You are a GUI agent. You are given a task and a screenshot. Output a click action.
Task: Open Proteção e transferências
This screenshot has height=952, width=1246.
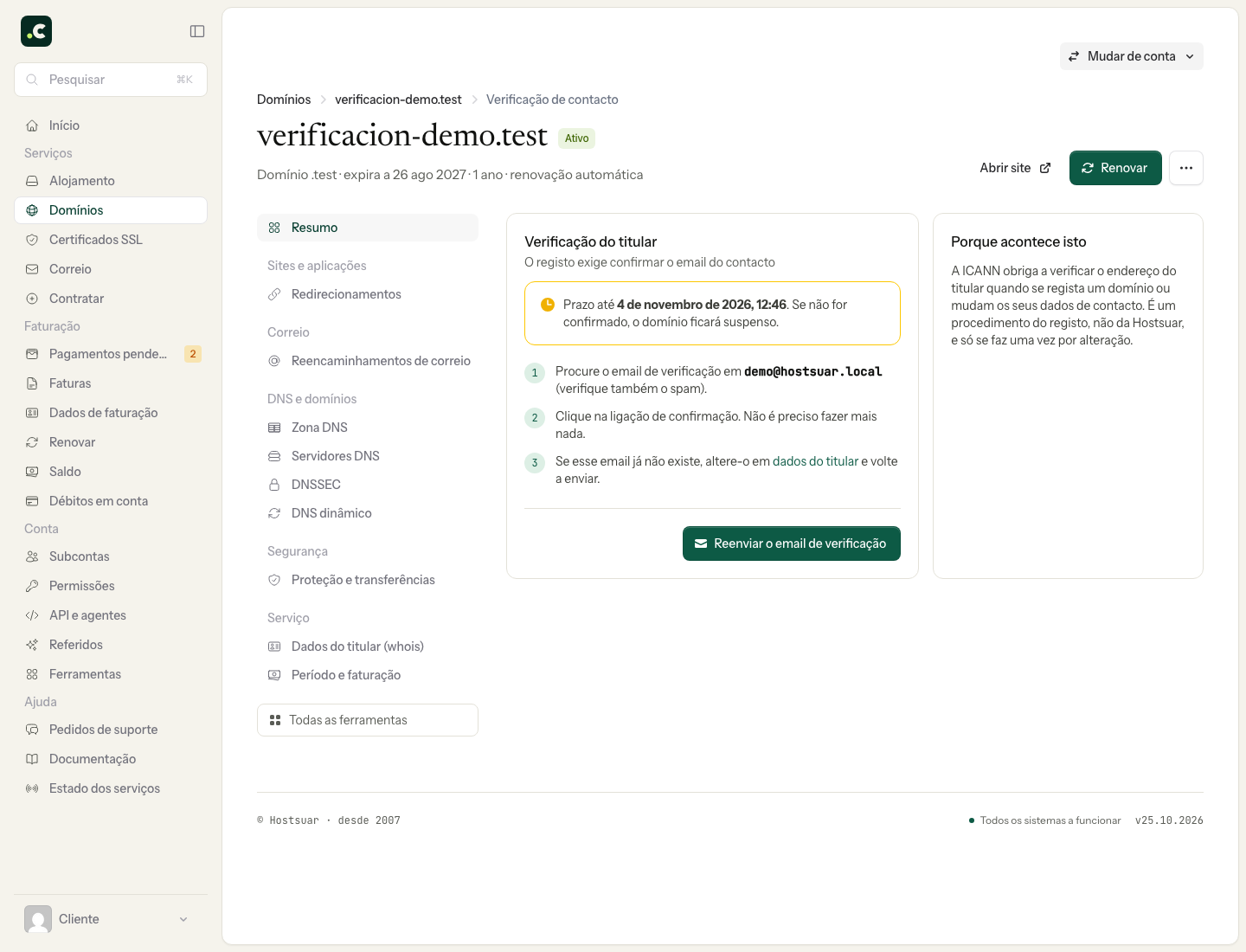coord(368,580)
